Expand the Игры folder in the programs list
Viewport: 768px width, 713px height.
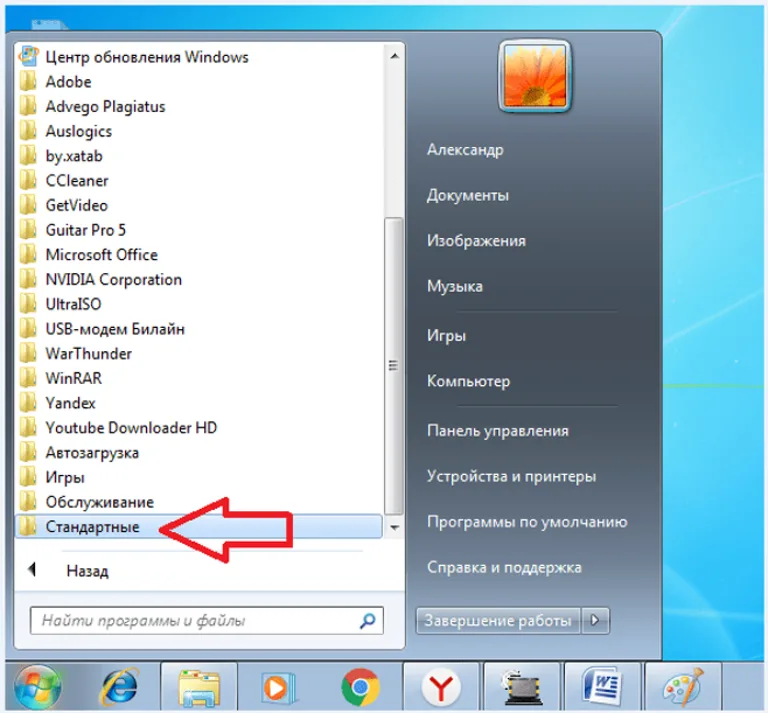(x=65, y=477)
